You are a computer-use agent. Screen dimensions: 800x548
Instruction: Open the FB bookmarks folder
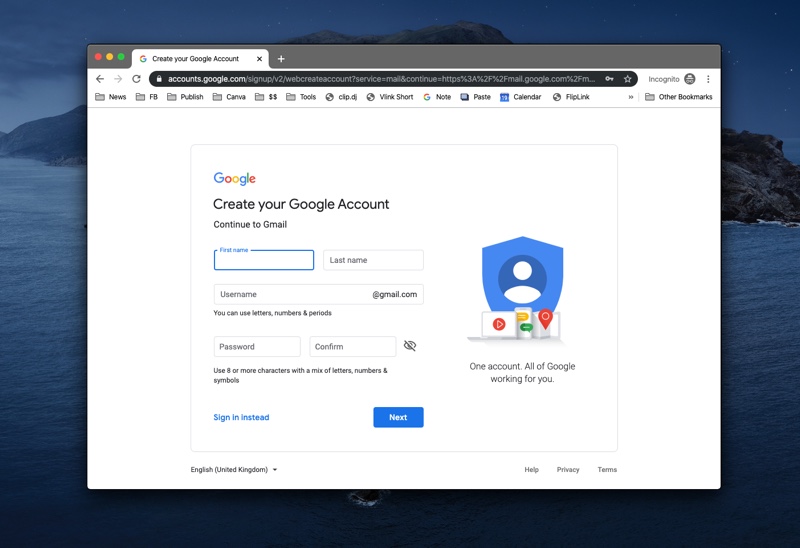tap(147, 96)
